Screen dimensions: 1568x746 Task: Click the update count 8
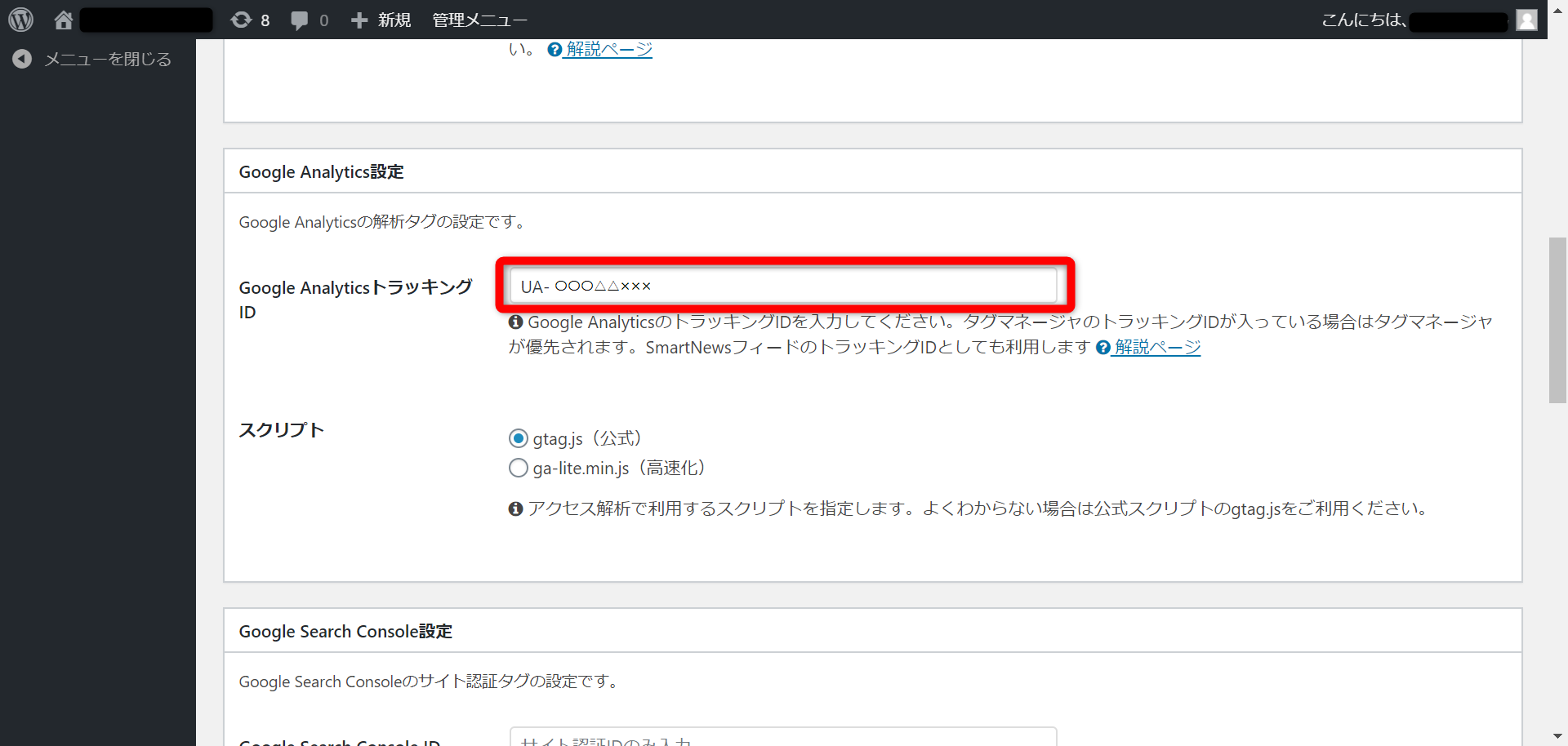[x=265, y=20]
